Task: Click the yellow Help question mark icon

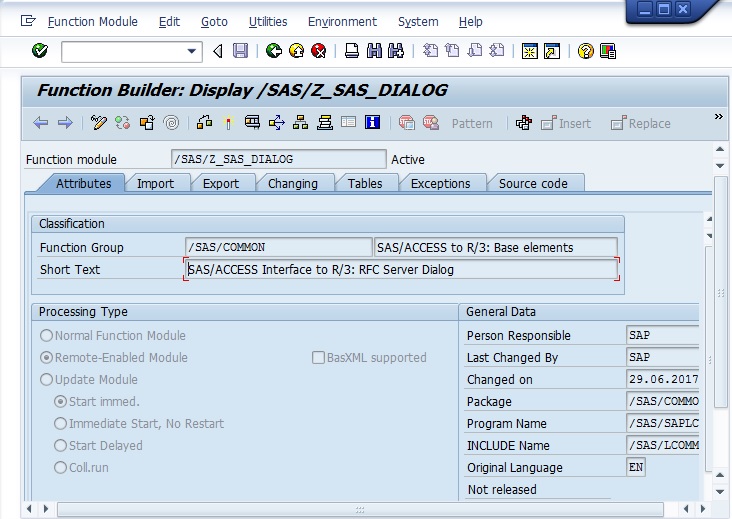Action: coord(585,50)
